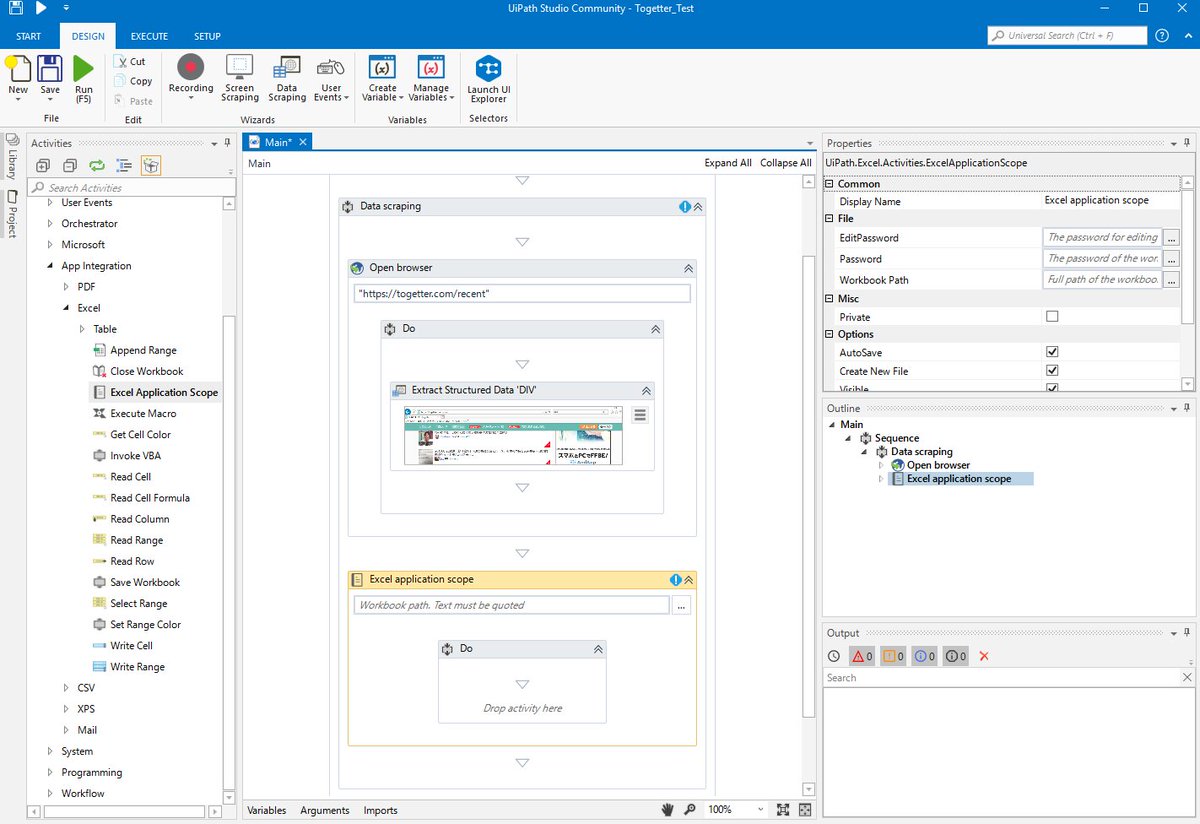Click the Universal Search box
This screenshot has width=1200, height=824.
pos(1066,35)
